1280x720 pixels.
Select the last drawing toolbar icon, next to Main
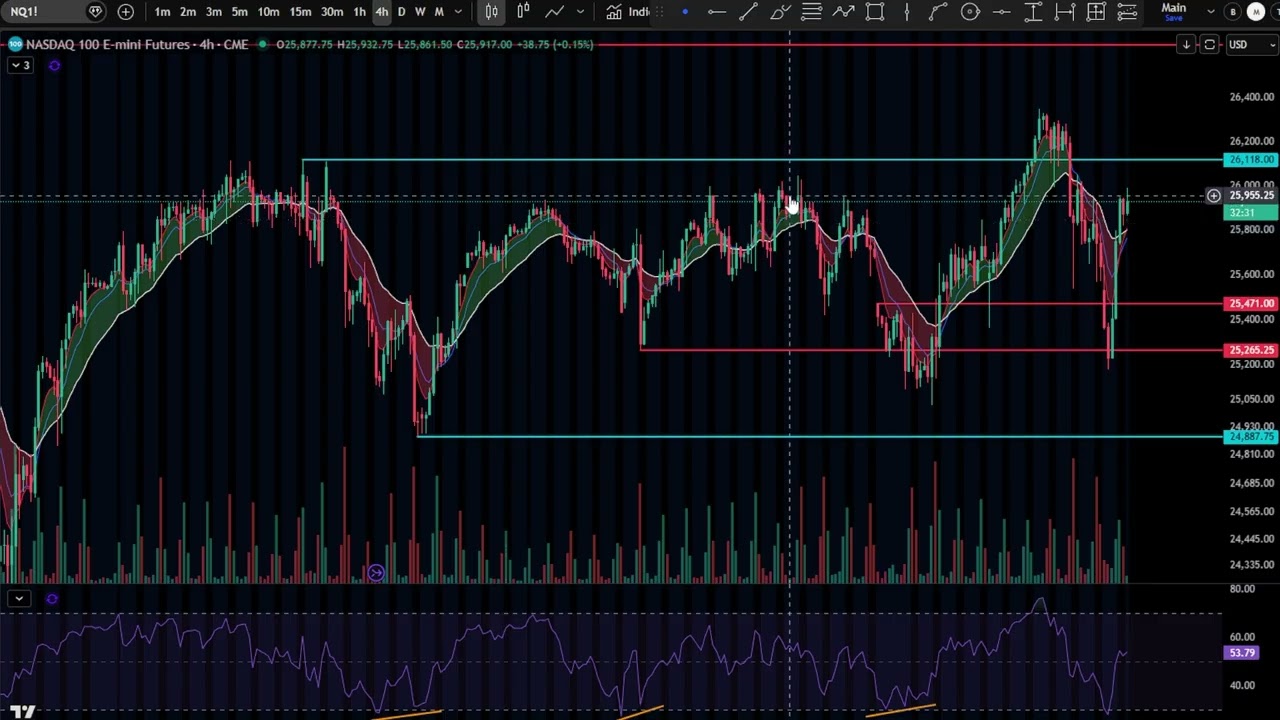1127,12
